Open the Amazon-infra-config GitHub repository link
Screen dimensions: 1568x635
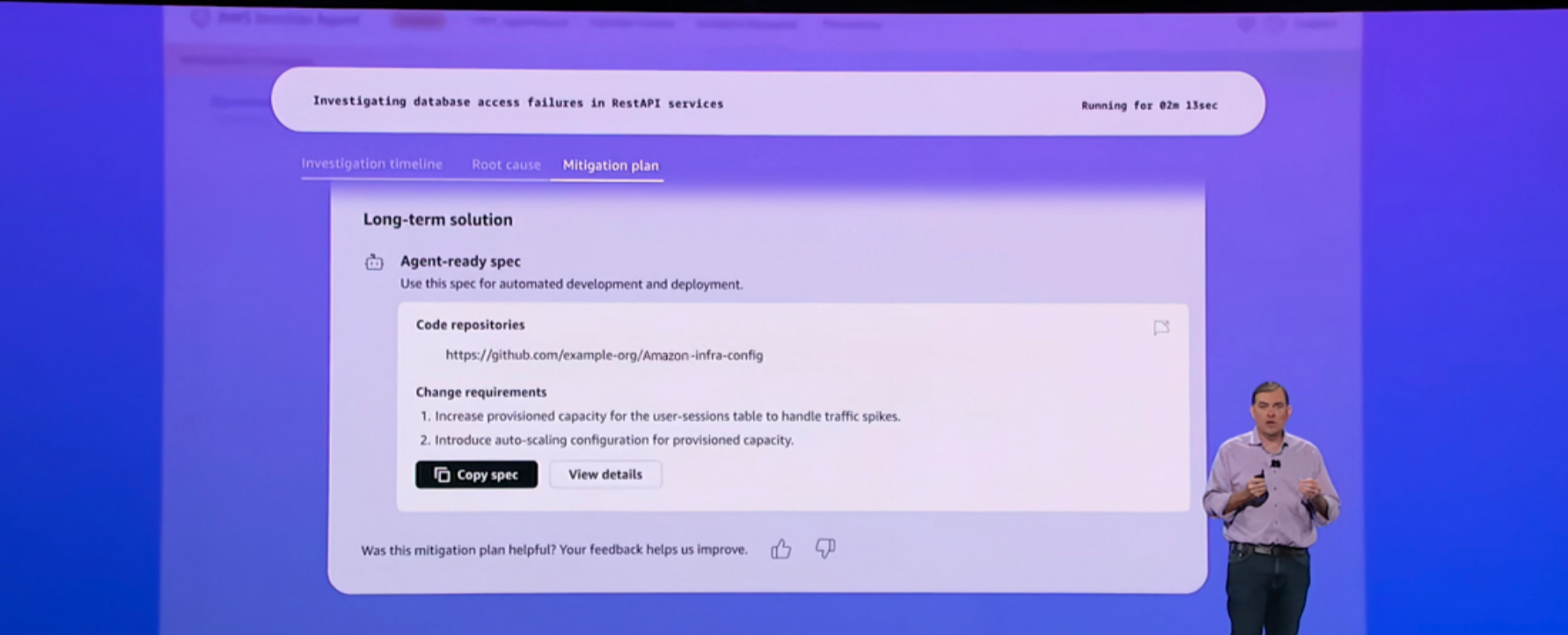tap(604, 355)
